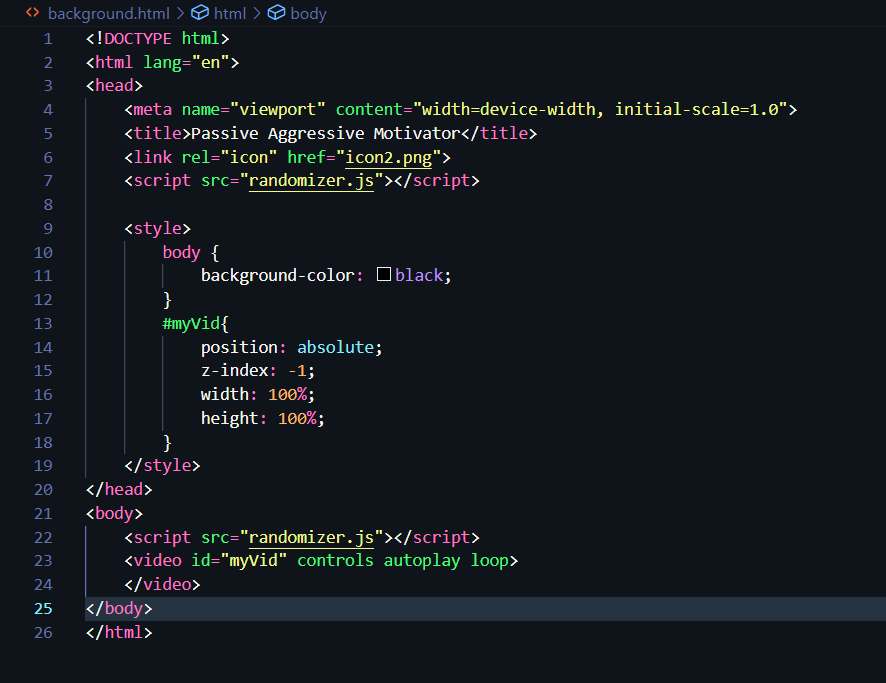Click the lang="en" attribute
The width and height of the screenshot is (886, 683).
coord(186,62)
